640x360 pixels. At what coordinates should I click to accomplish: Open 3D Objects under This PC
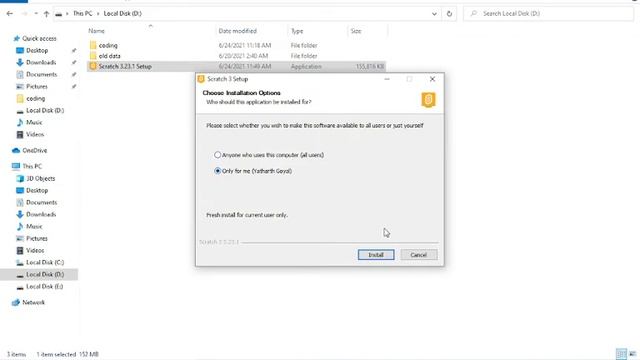[40, 178]
